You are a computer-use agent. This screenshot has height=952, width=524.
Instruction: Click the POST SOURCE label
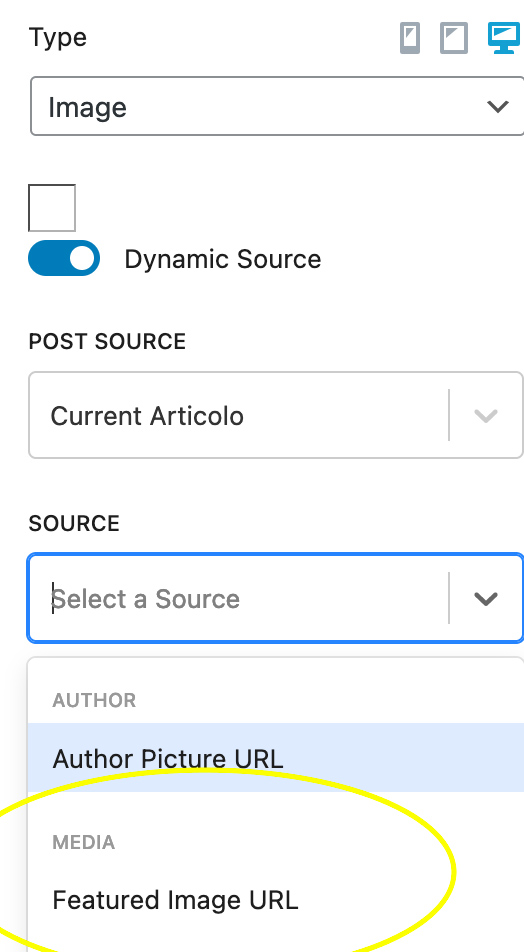[107, 341]
